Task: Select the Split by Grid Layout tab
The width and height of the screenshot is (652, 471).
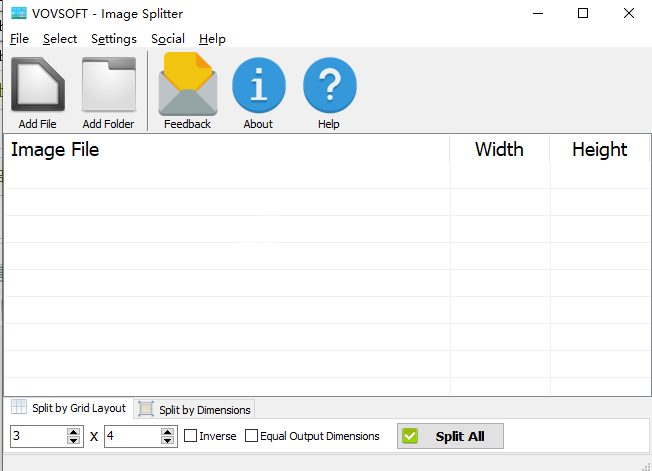Action: pyautogui.click(x=69, y=408)
